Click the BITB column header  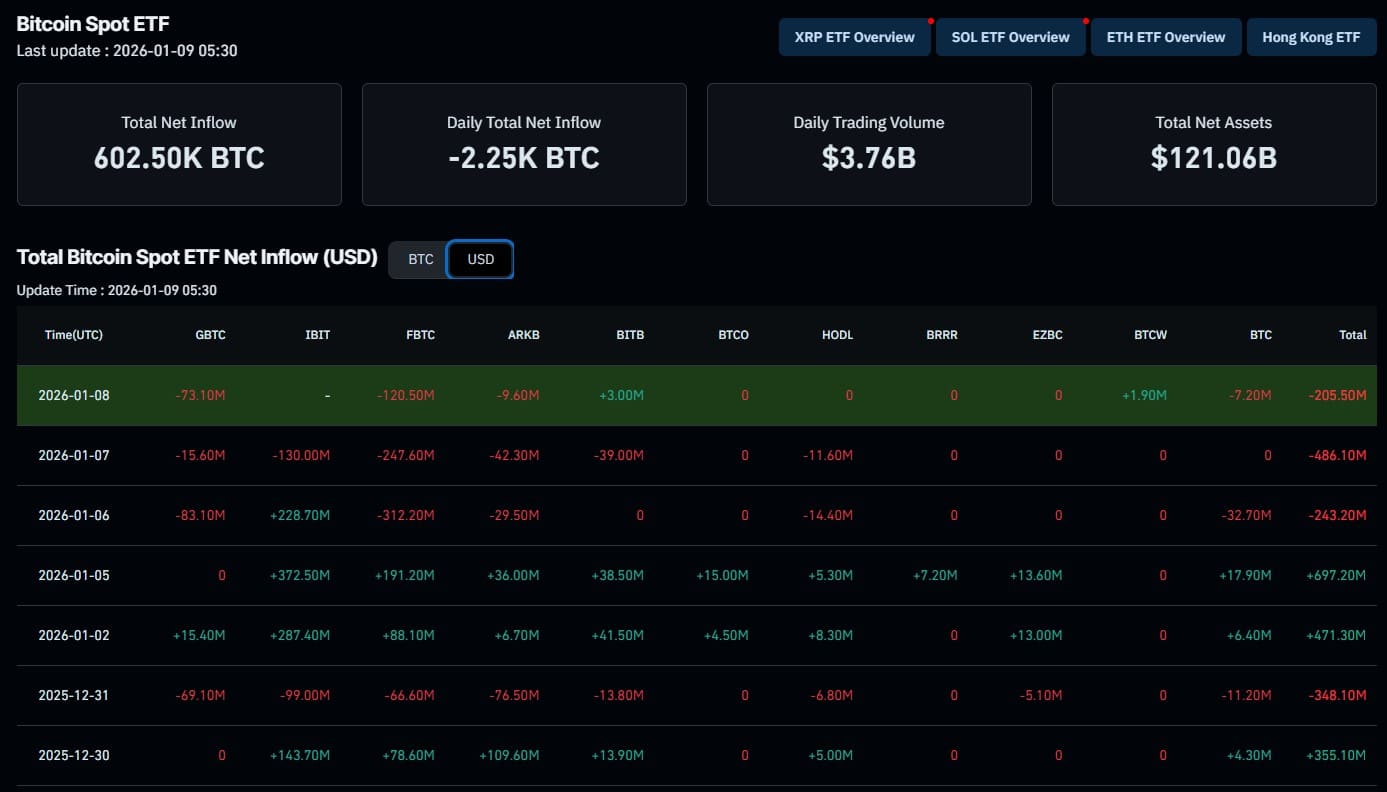[630, 335]
